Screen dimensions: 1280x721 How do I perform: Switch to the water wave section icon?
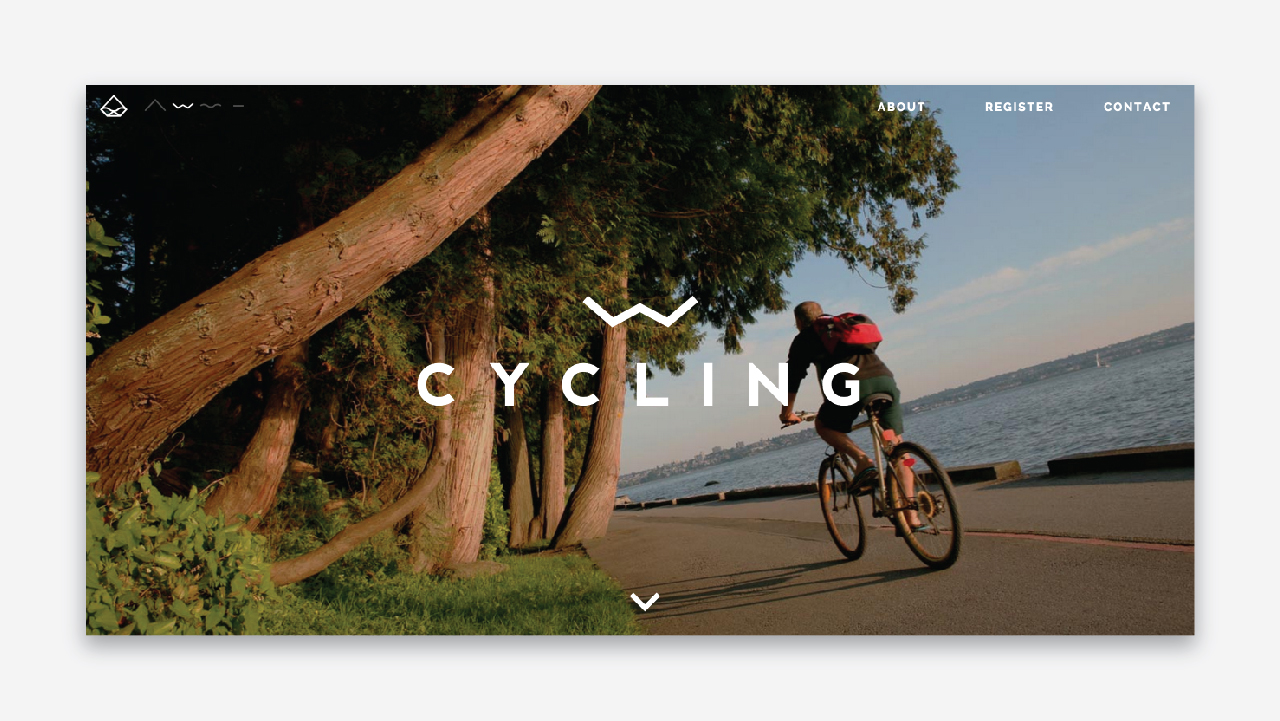(210, 105)
